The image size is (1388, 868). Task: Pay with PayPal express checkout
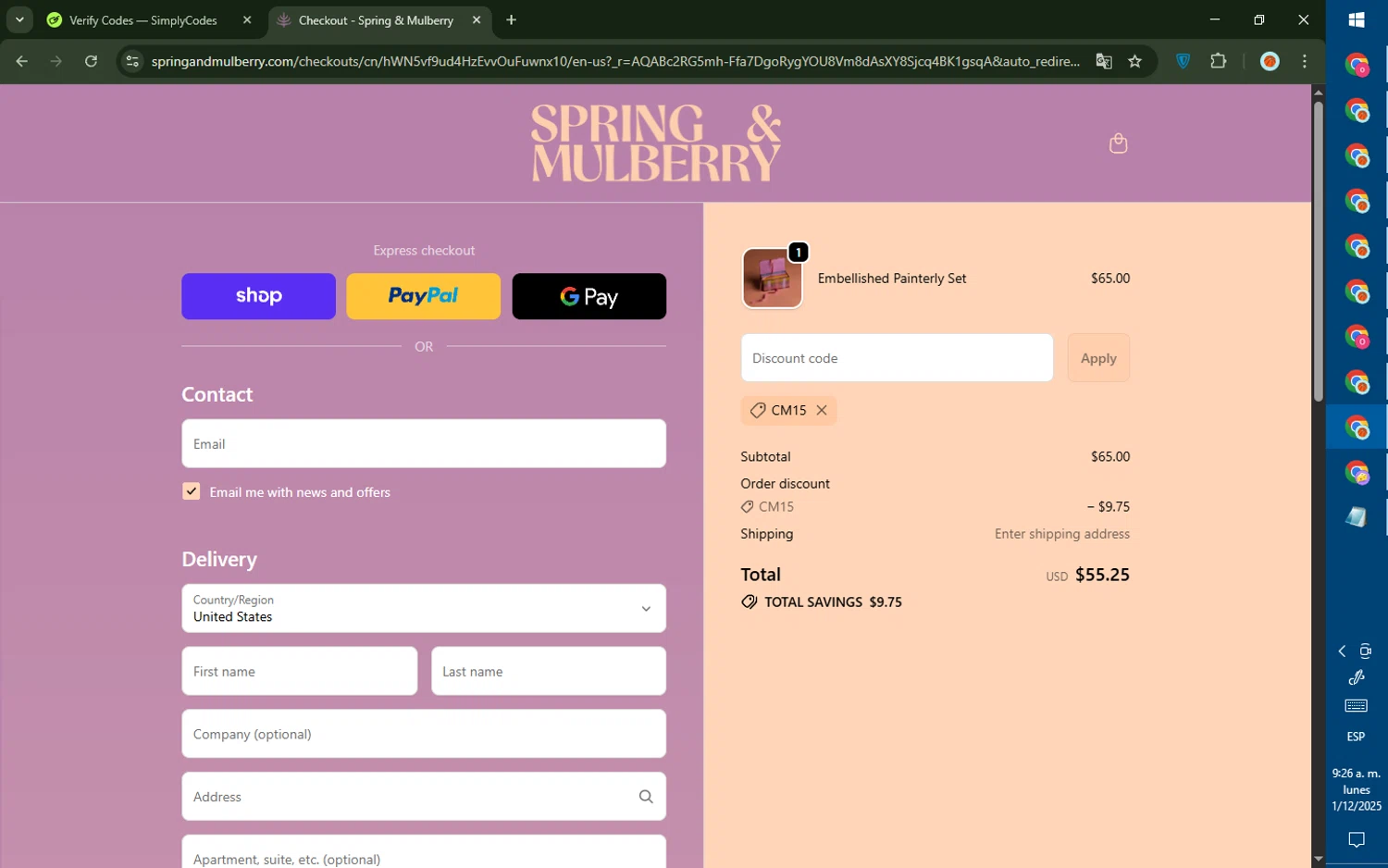[x=423, y=296]
